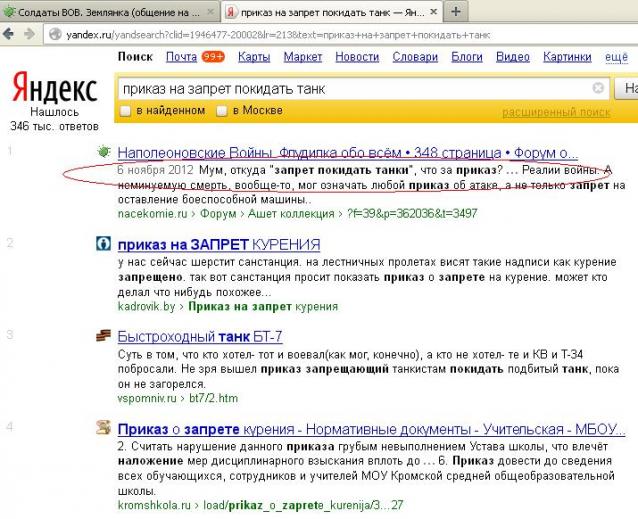This screenshot has width=638, height=519.
Task: Click the load/prikaz_o_zaprete_kurenija URL path
Action: pyautogui.click(x=303, y=505)
